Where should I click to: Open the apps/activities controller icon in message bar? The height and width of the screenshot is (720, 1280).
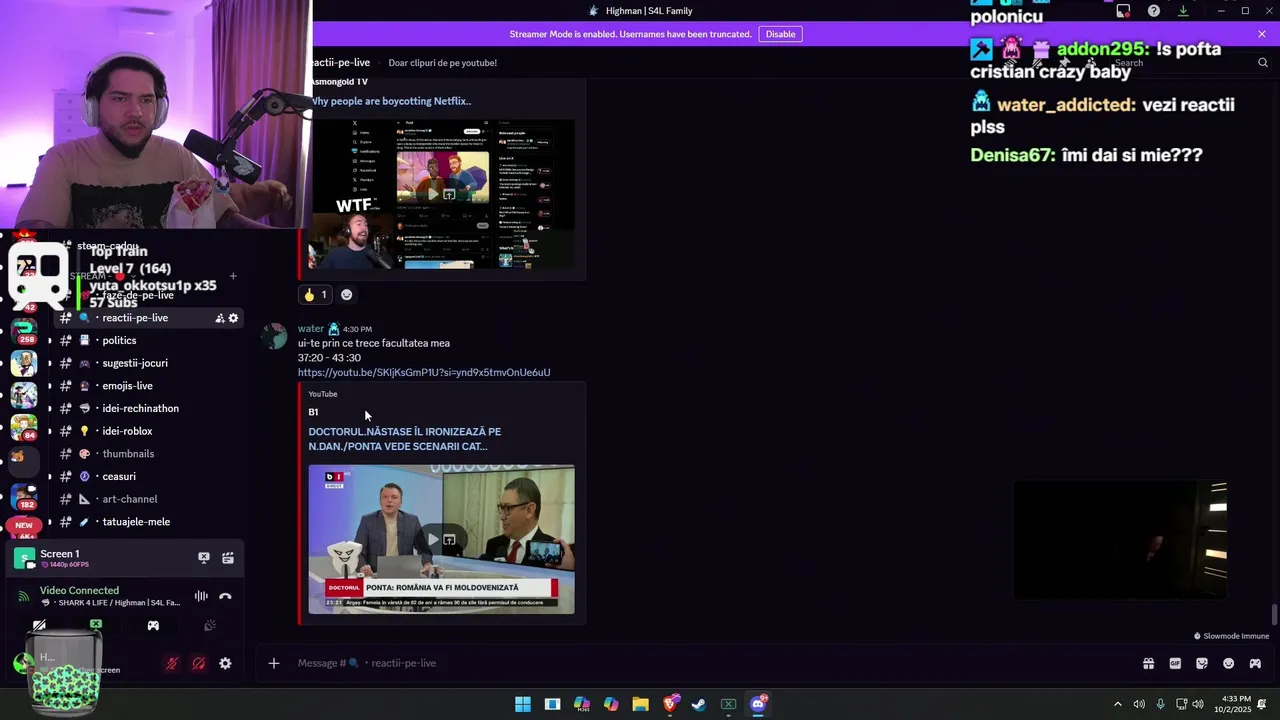(x=1255, y=663)
